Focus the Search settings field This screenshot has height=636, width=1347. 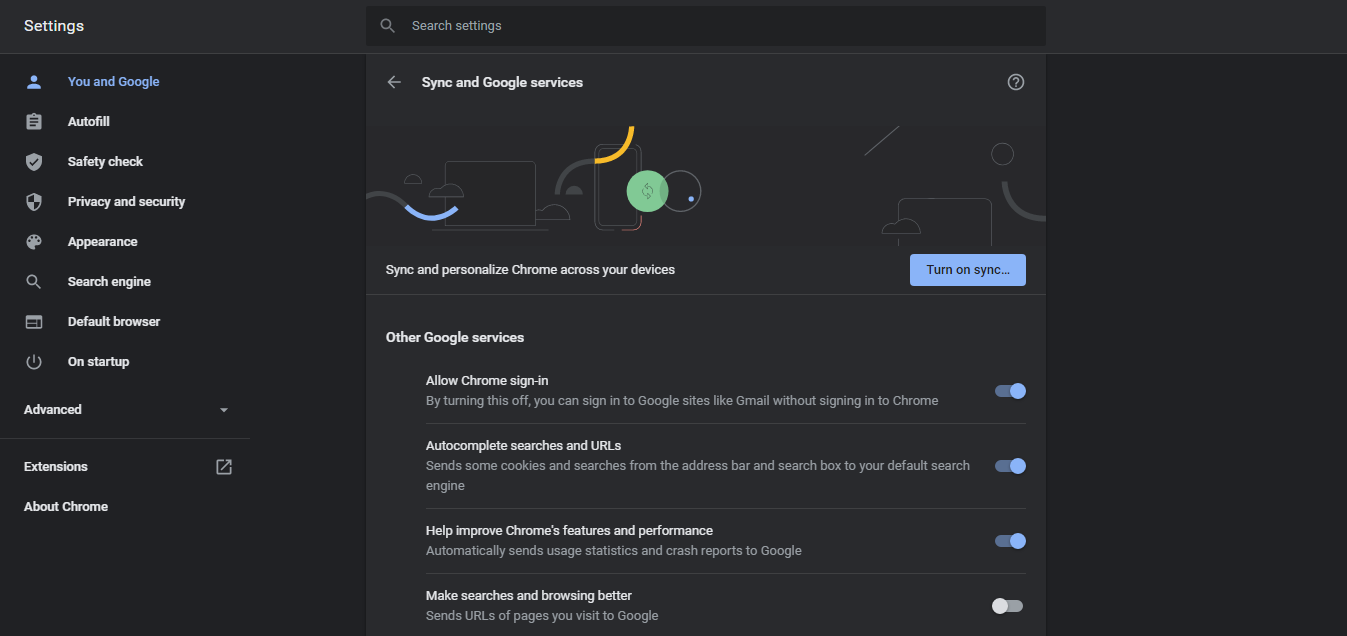click(x=705, y=26)
